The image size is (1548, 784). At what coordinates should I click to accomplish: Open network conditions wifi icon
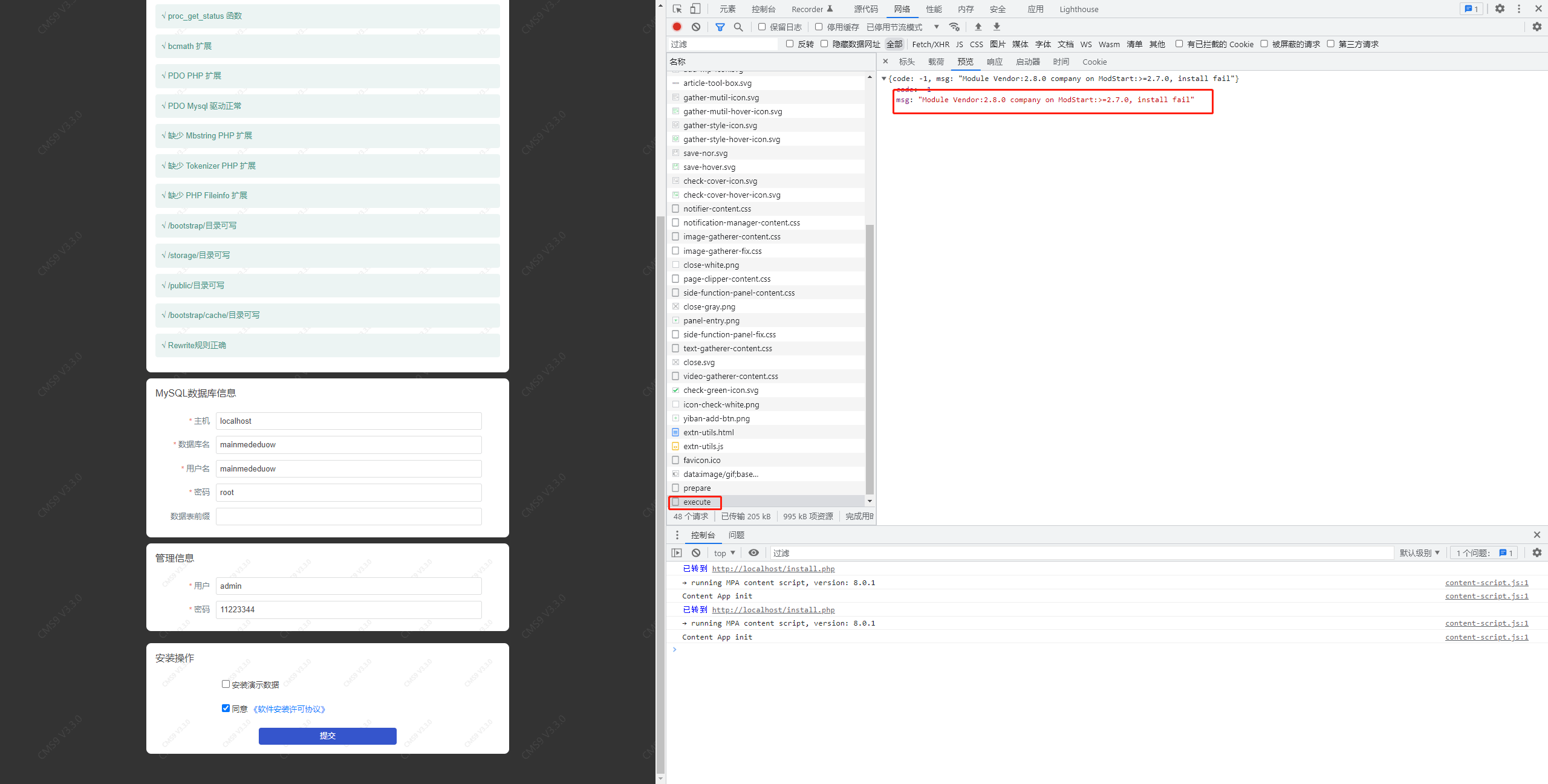(x=954, y=27)
